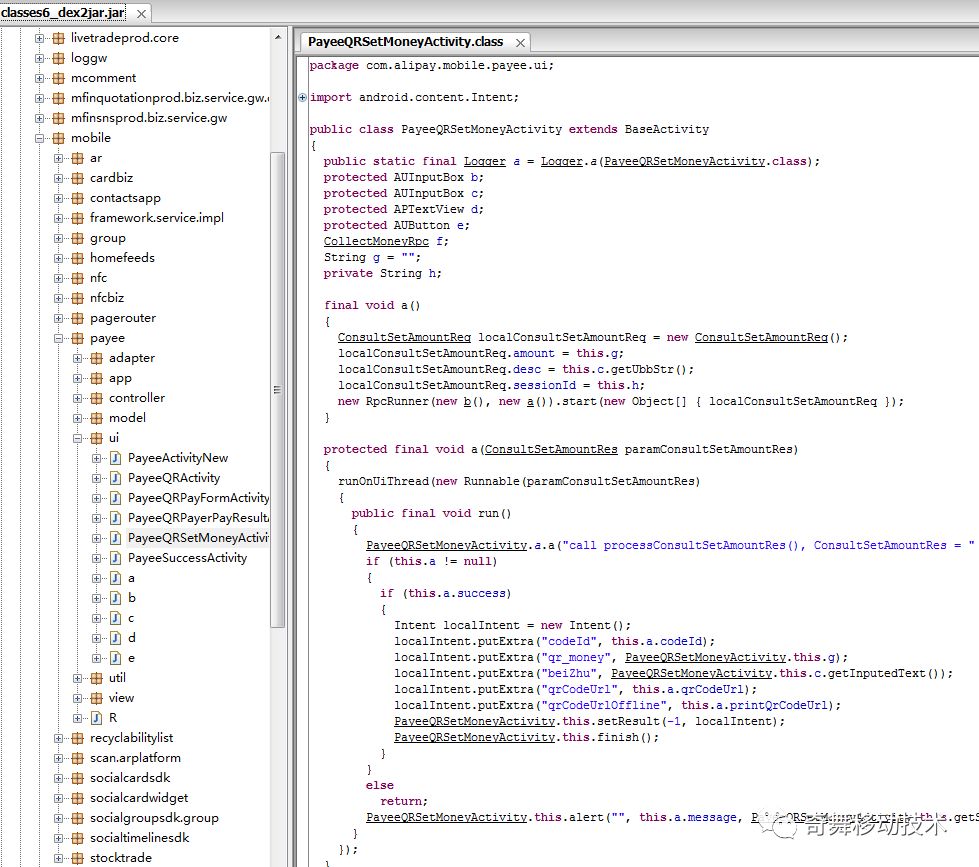Click the recyclabilitylist package icon
The image size is (979, 867).
pos(77,738)
